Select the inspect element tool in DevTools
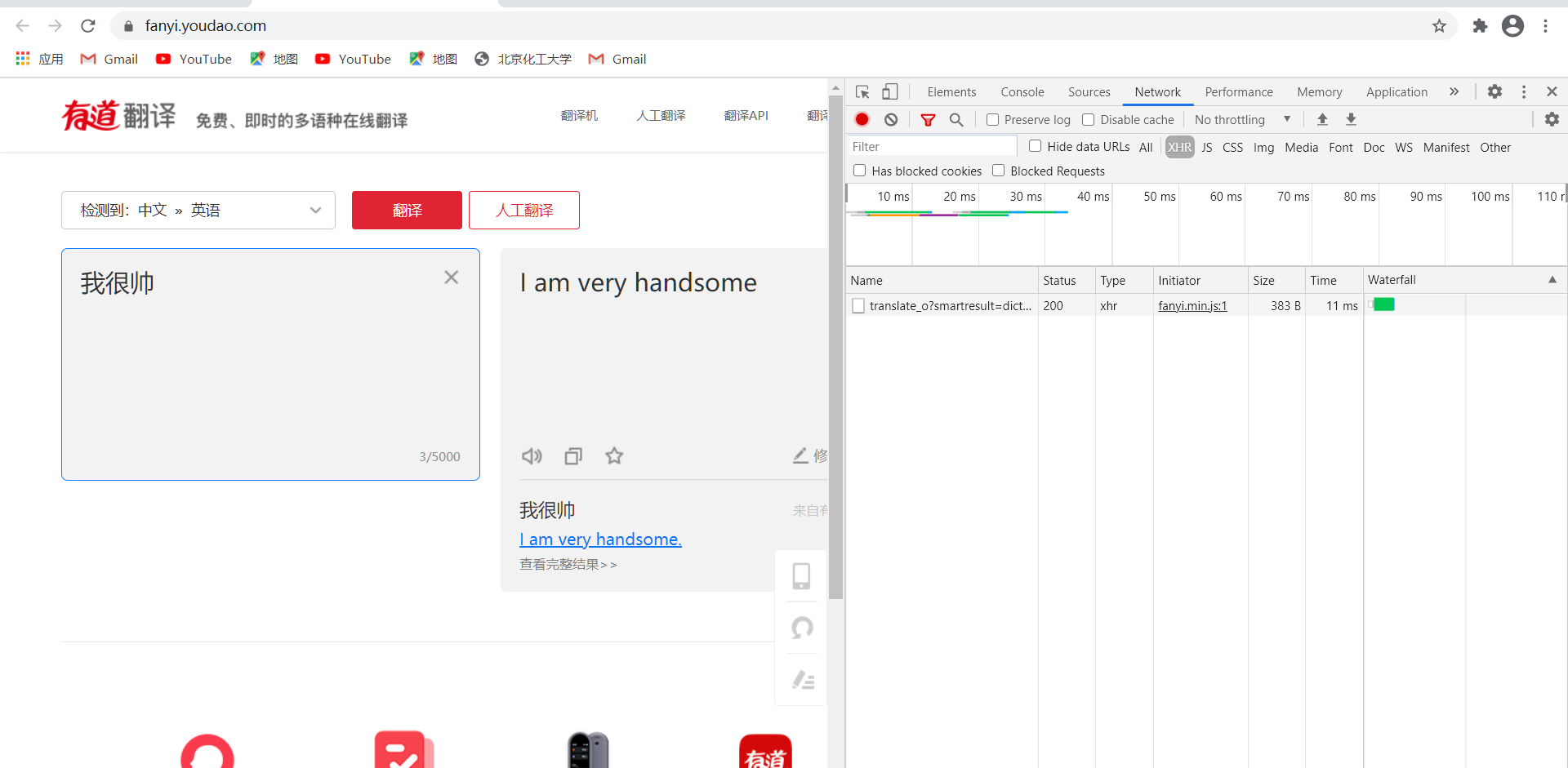This screenshot has height=768, width=1568. (862, 91)
